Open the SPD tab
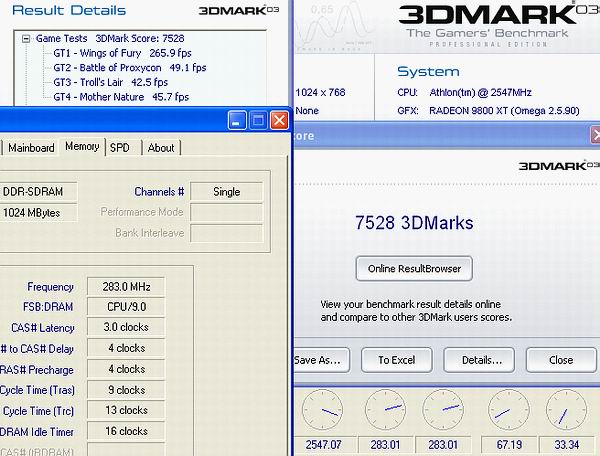Image resolution: width=600 pixels, height=456 pixels. tap(119, 148)
